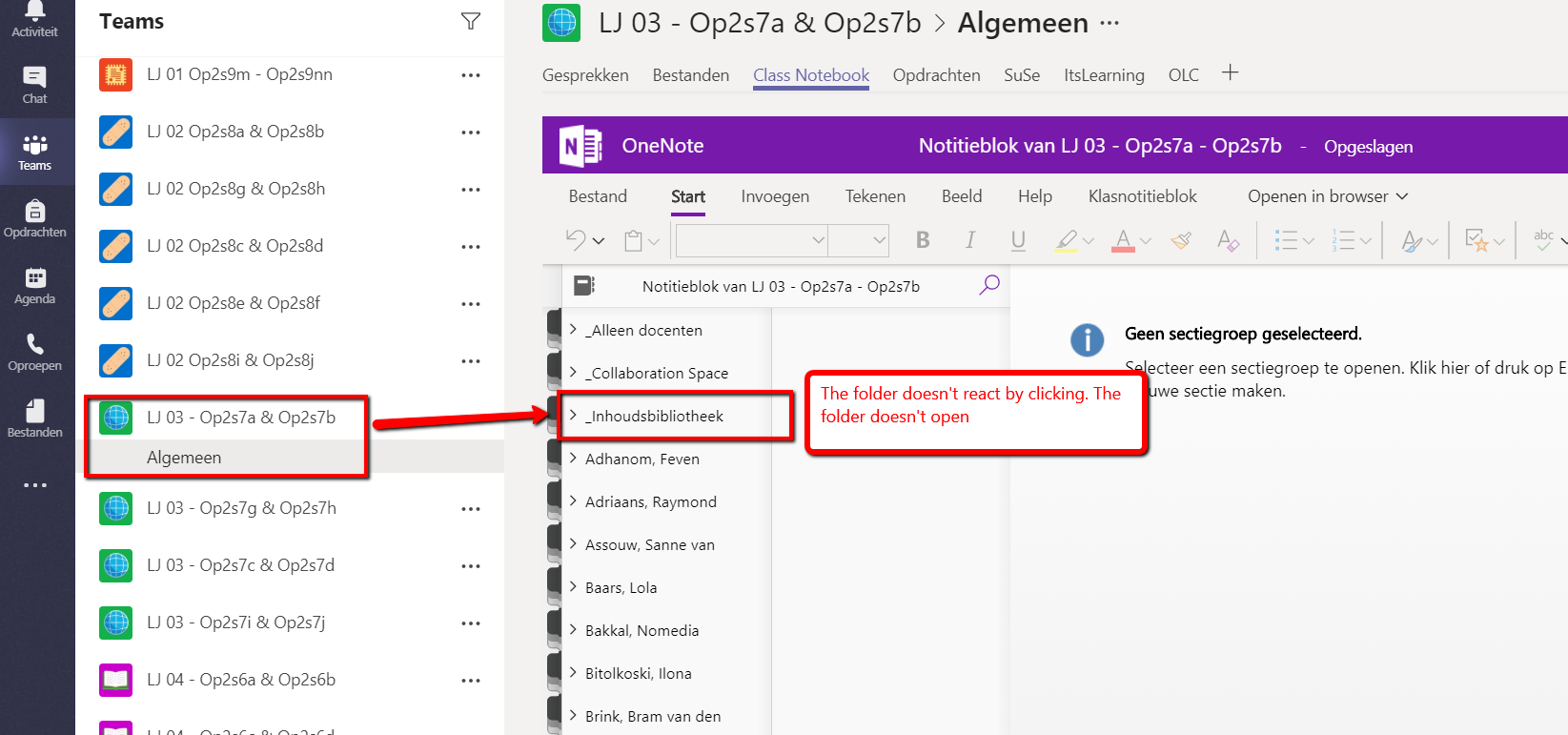Open the Klasnotitieblok ribbon tab
The width and height of the screenshot is (1568, 735).
point(1143,196)
